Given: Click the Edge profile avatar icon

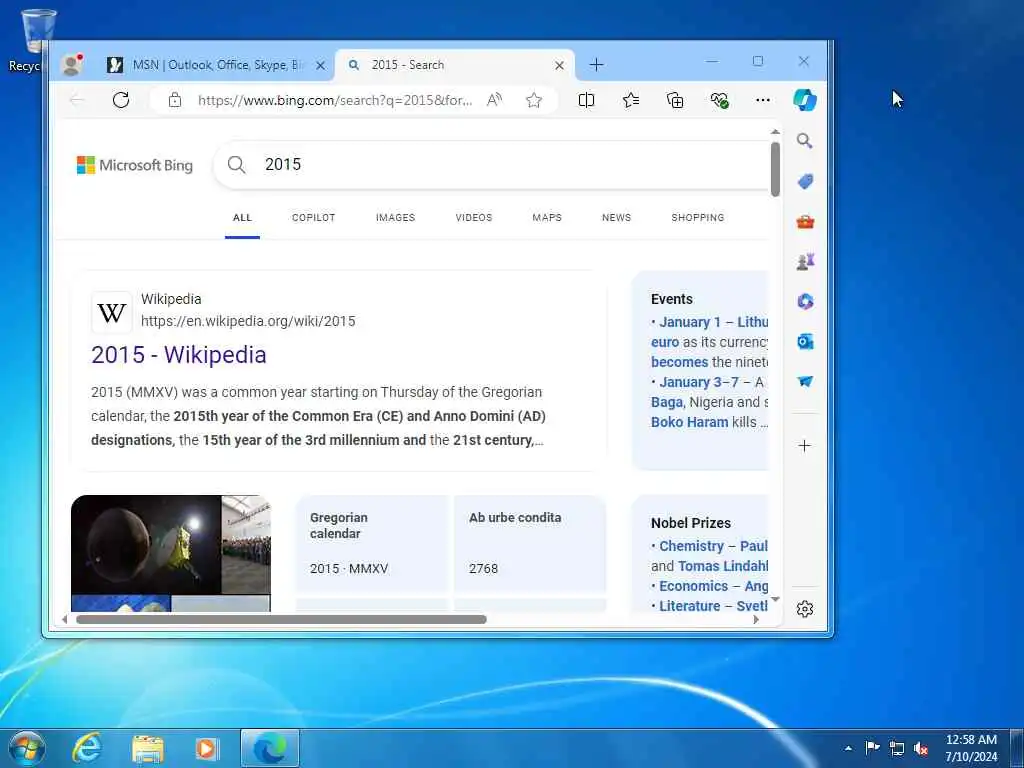Looking at the screenshot, I should (71, 64).
